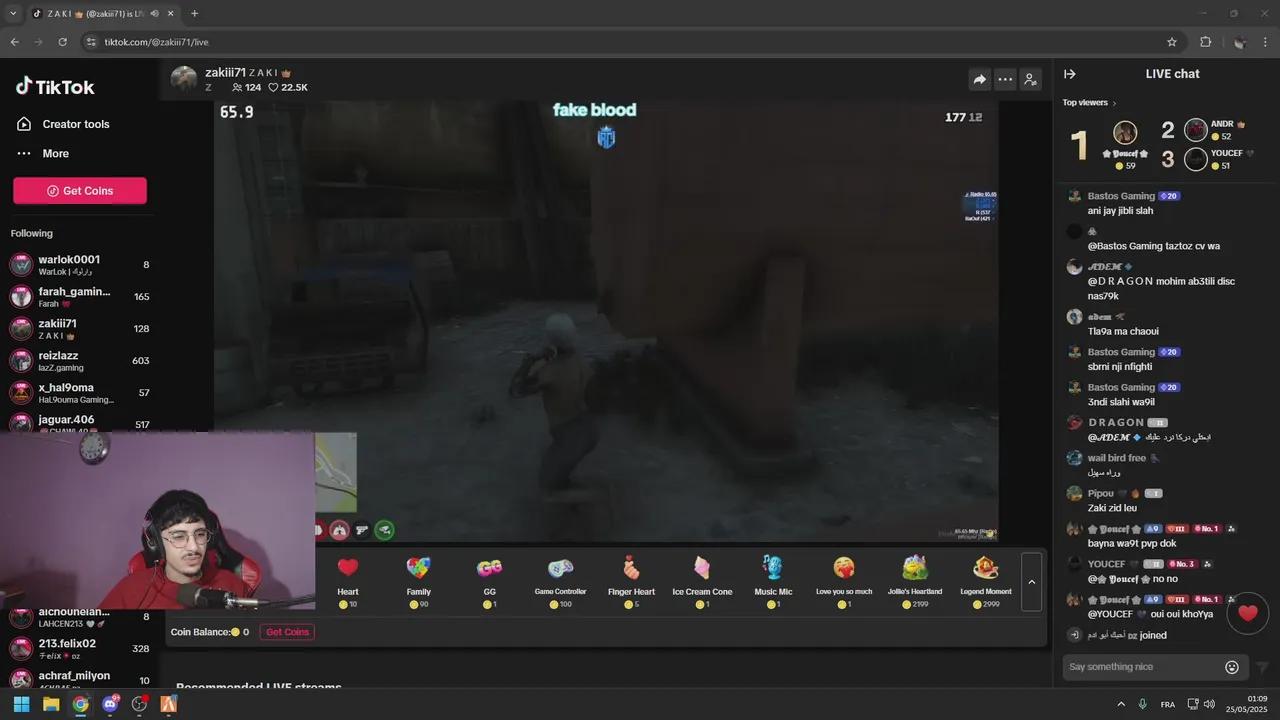Viewport: 1280px width, 720px height.
Task: Open Creator tools in sidebar
Action: (63, 124)
